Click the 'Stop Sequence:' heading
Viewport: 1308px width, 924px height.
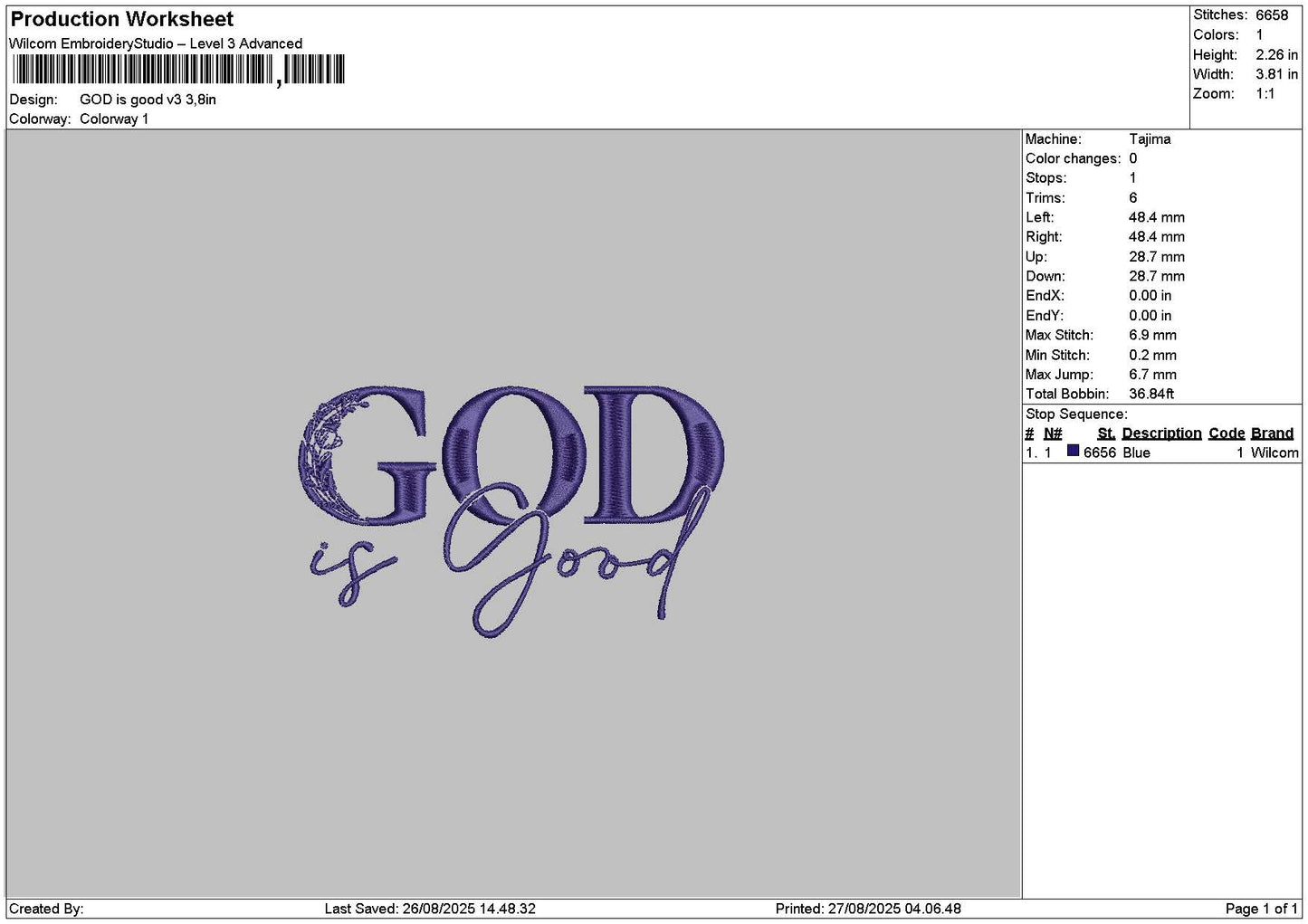(x=1076, y=414)
